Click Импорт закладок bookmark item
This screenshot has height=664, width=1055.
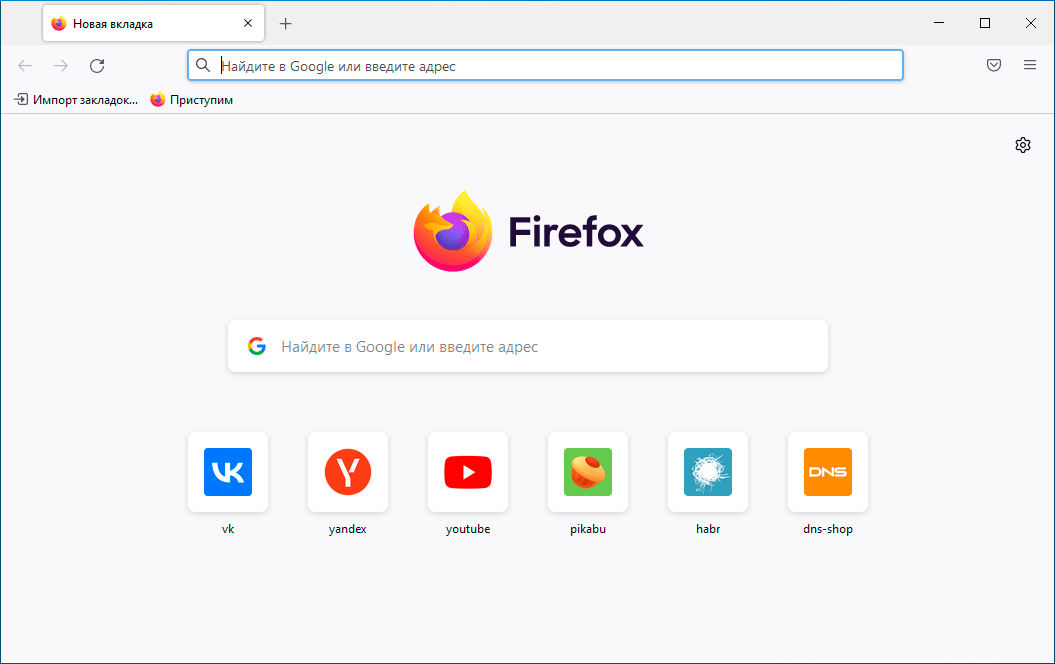(x=76, y=100)
